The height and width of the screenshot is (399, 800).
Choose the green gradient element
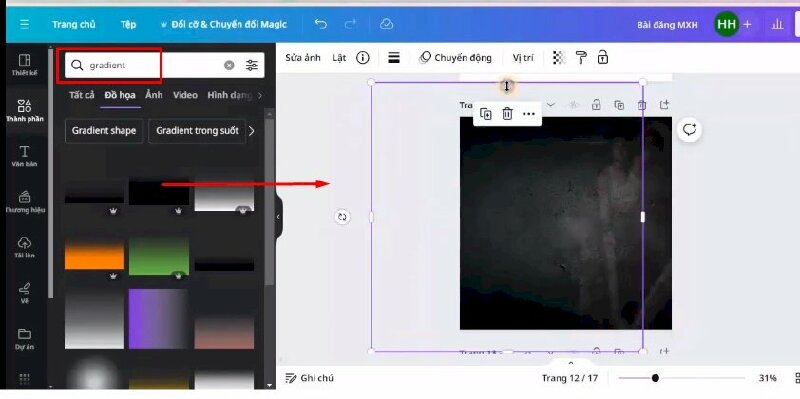coord(159,256)
